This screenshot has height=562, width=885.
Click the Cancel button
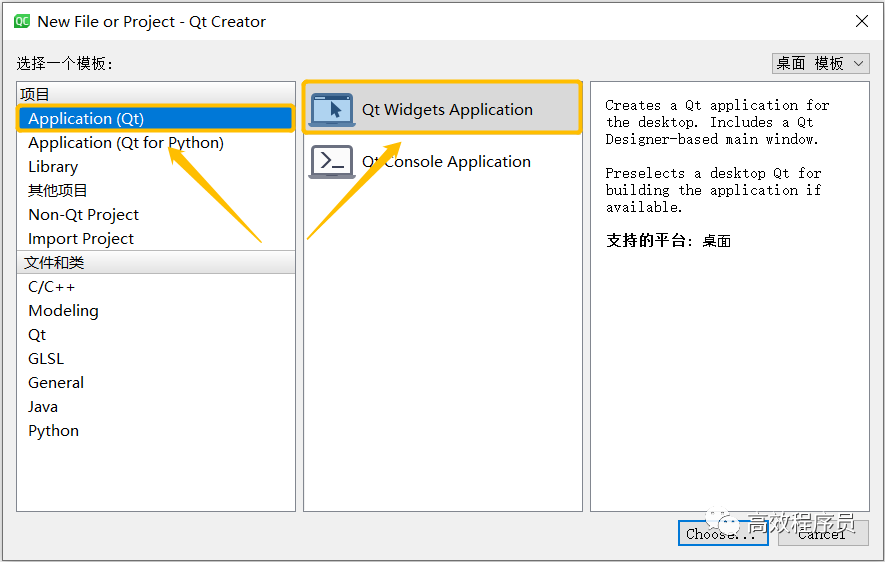(x=823, y=533)
